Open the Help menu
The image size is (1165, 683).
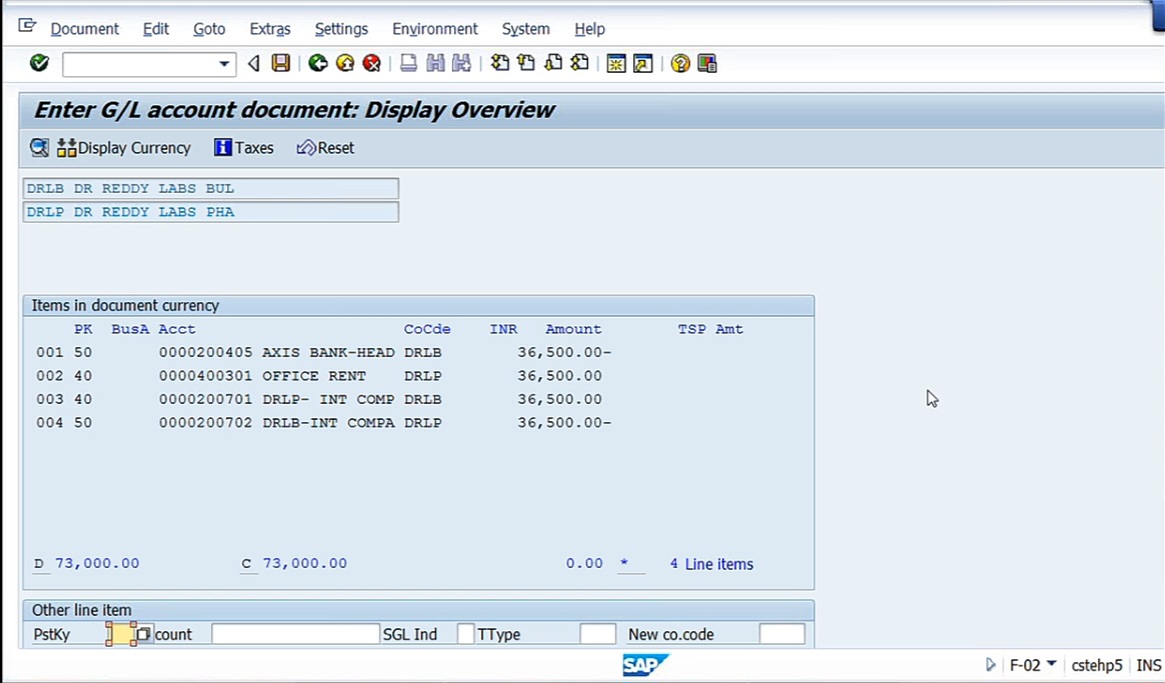[589, 29]
